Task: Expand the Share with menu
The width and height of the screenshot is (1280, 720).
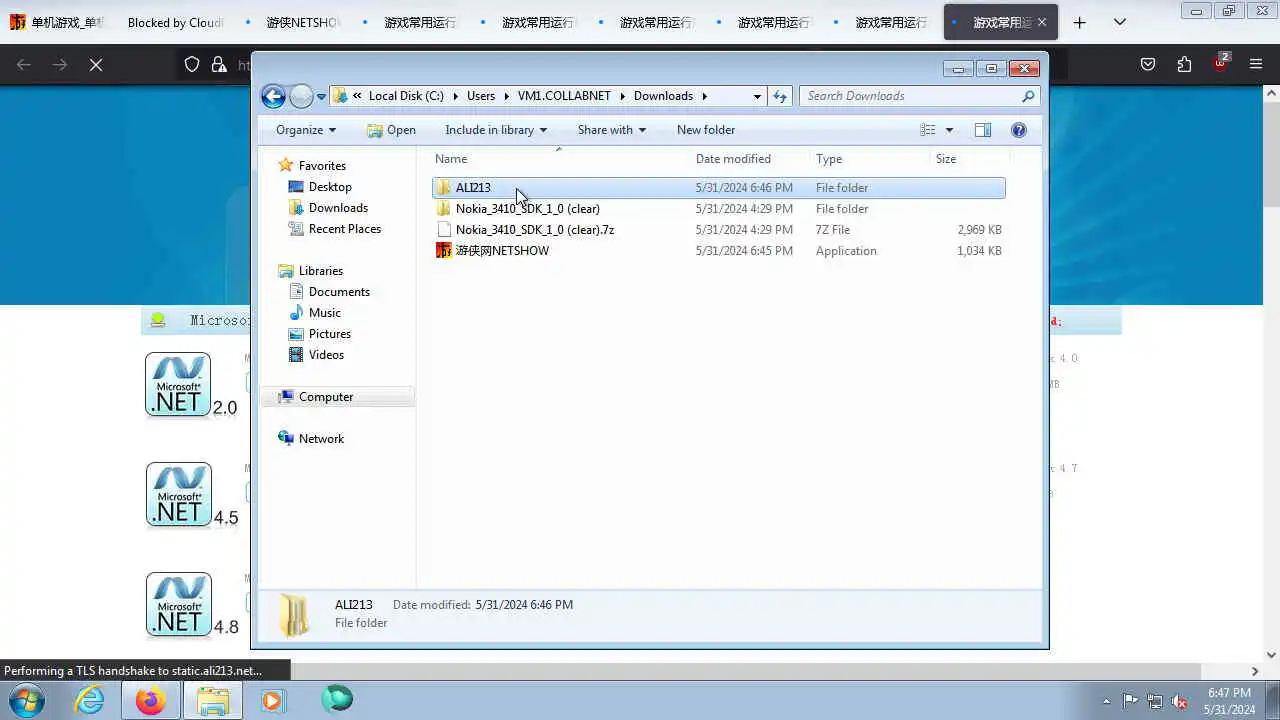Action: (611, 130)
